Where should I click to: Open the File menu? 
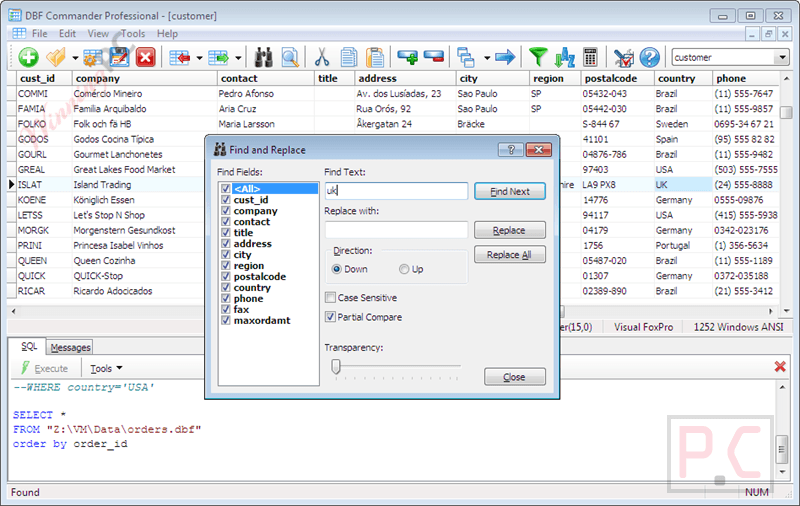click(40, 34)
